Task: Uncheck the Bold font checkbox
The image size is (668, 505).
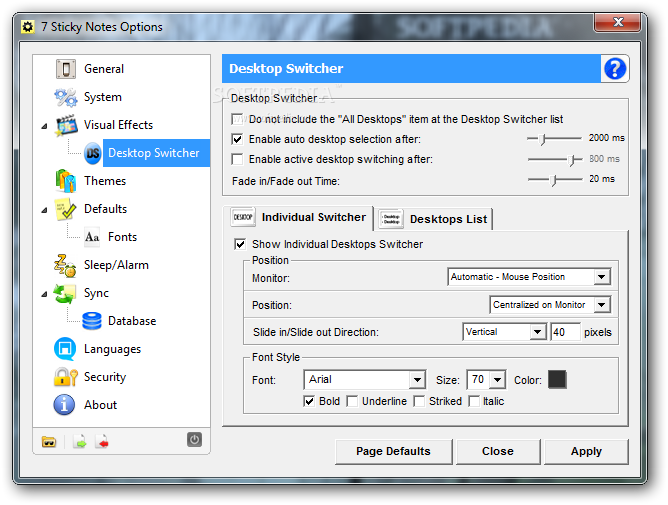Action: tap(309, 401)
